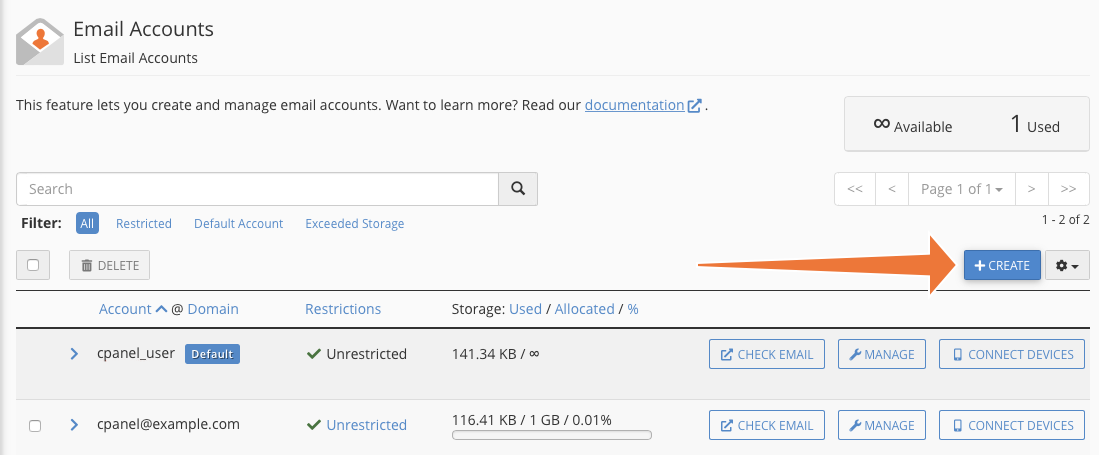Select the Exceeded Storage filter
This screenshot has height=455, width=1099.
pyautogui.click(x=354, y=224)
